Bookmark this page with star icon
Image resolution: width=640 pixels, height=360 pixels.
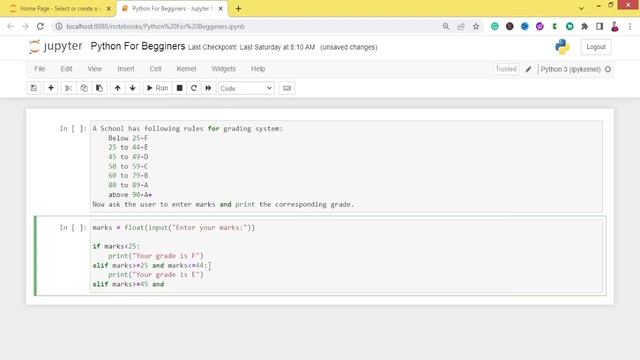point(476,27)
